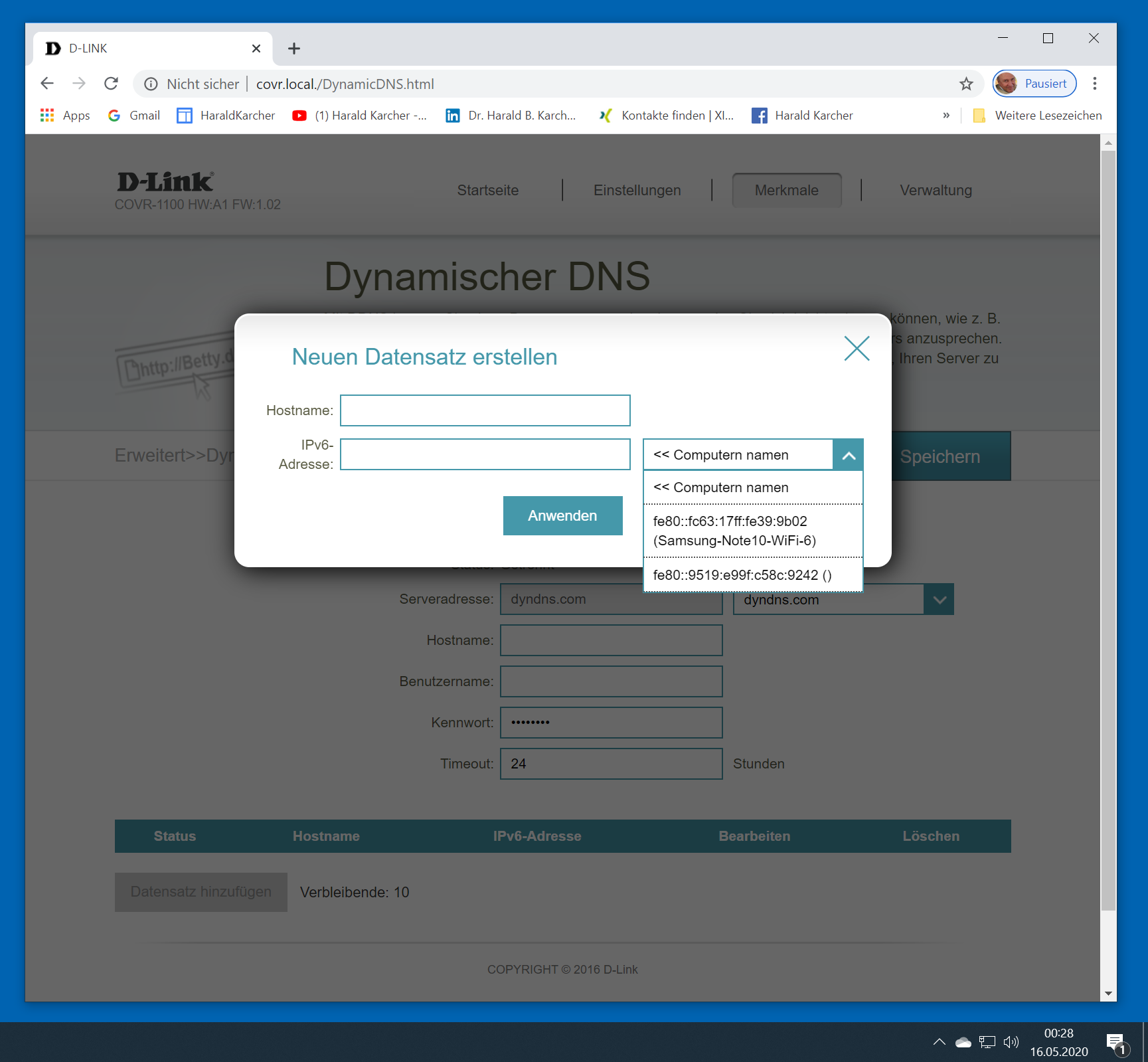Collapse the Computern namen dropdown arrow

point(848,455)
